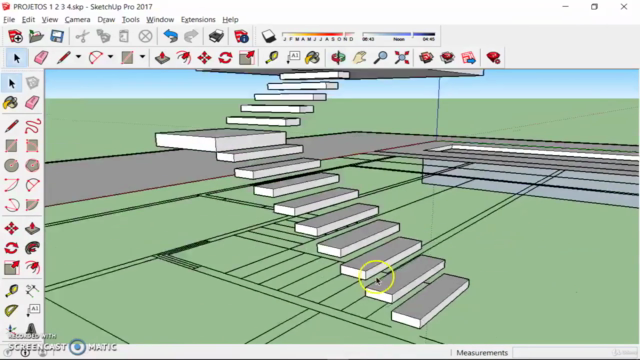
Task: Select the Tape Measure tool in horizontal toolbar
Action: tap(271, 58)
